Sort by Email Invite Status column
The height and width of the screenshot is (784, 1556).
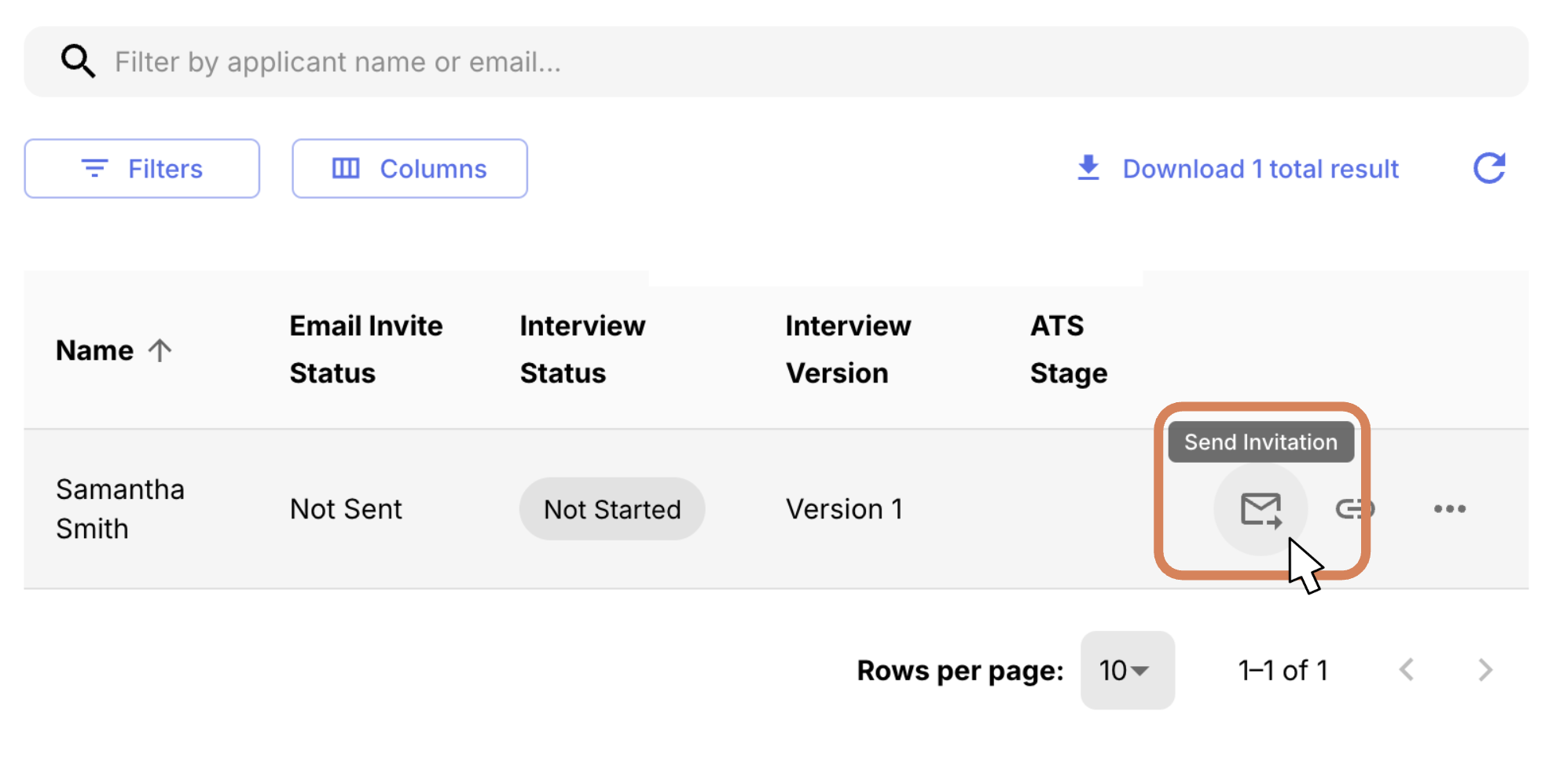coord(365,350)
